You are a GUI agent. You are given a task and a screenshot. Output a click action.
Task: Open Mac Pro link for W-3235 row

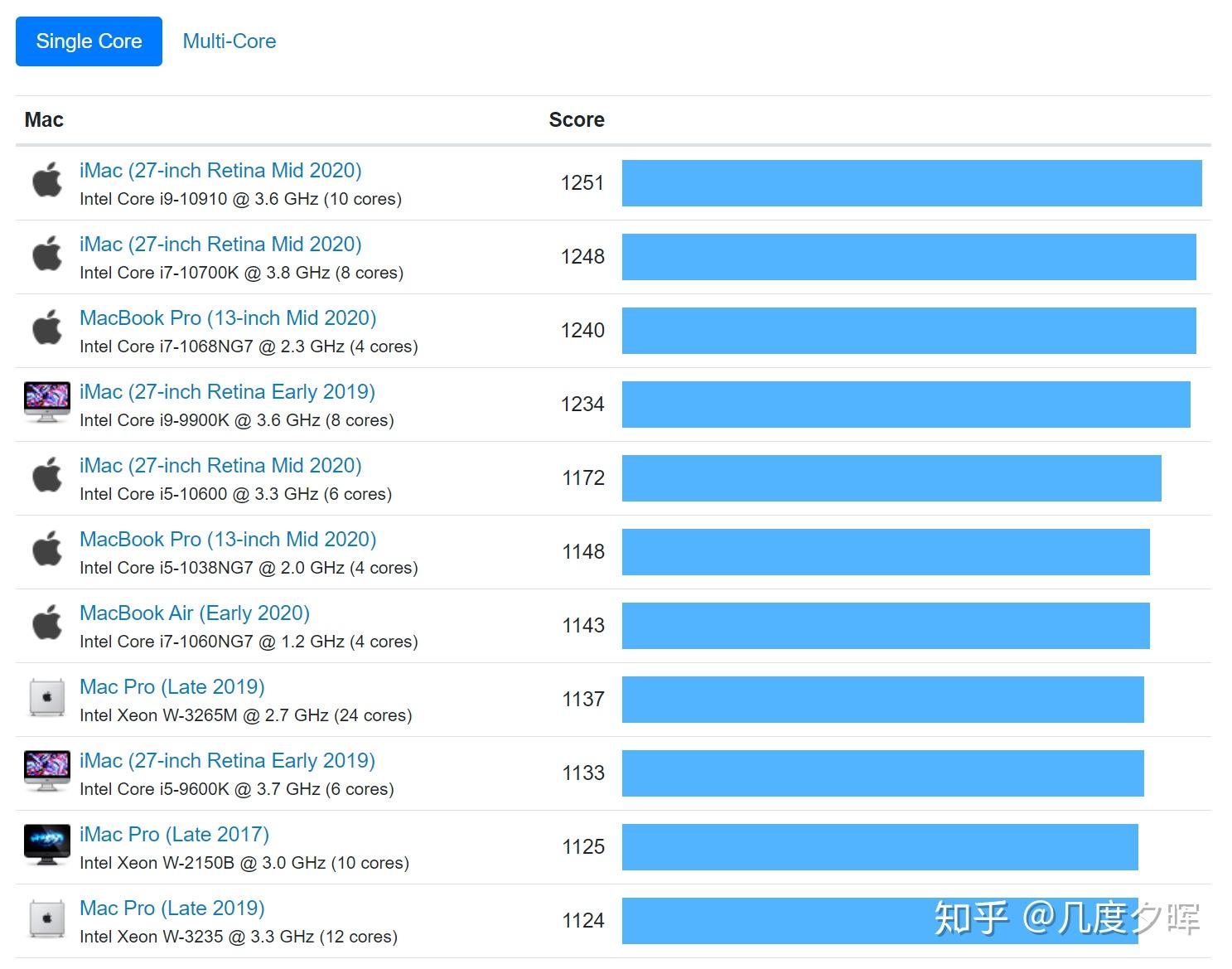coord(172,908)
